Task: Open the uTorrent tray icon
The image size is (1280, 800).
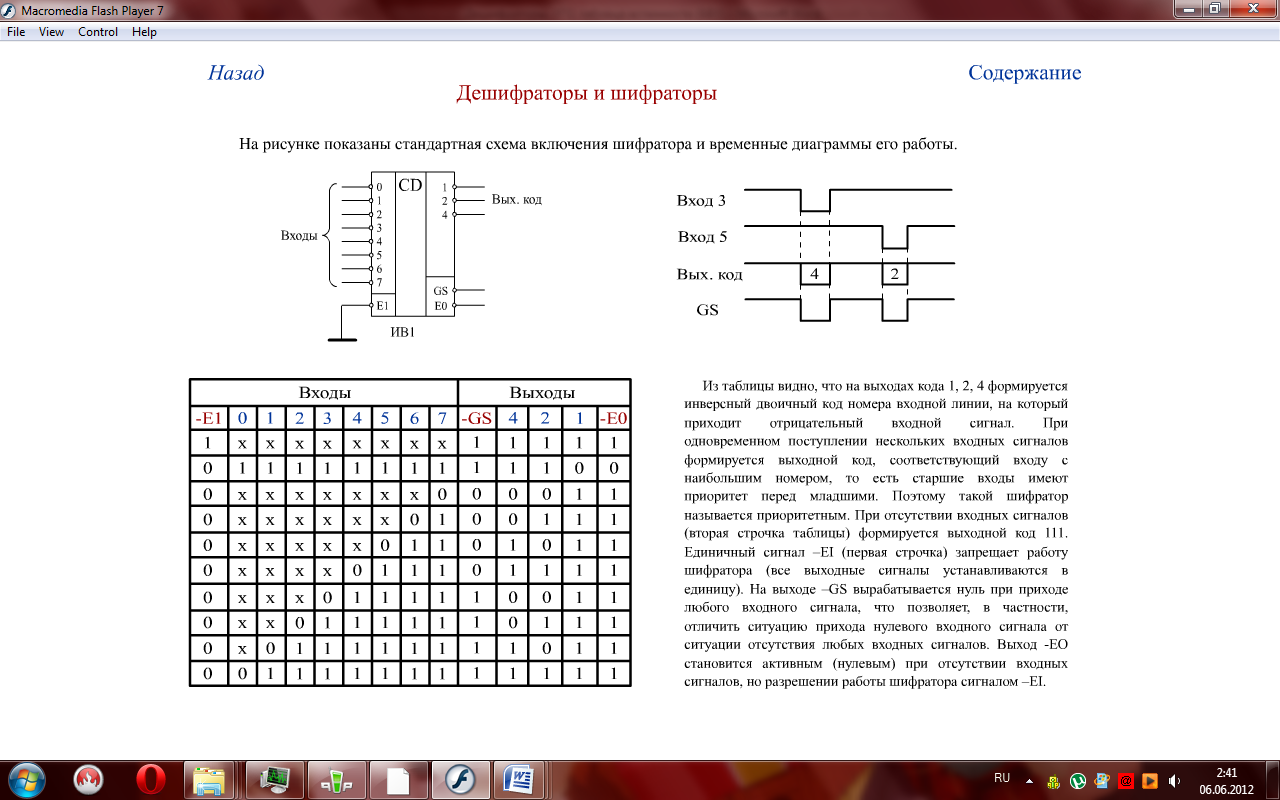Action: coord(1078,781)
